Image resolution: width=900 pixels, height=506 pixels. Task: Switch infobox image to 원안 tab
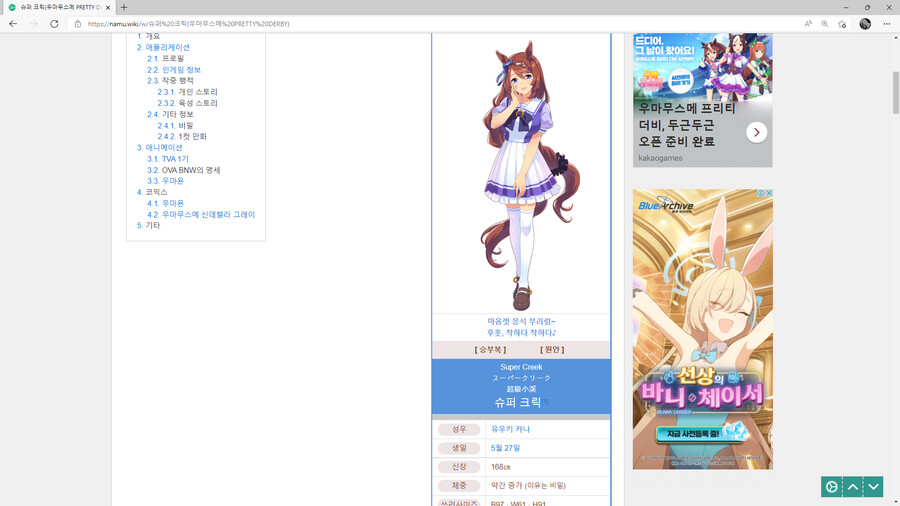pyautogui.click(x=552, y=349)
